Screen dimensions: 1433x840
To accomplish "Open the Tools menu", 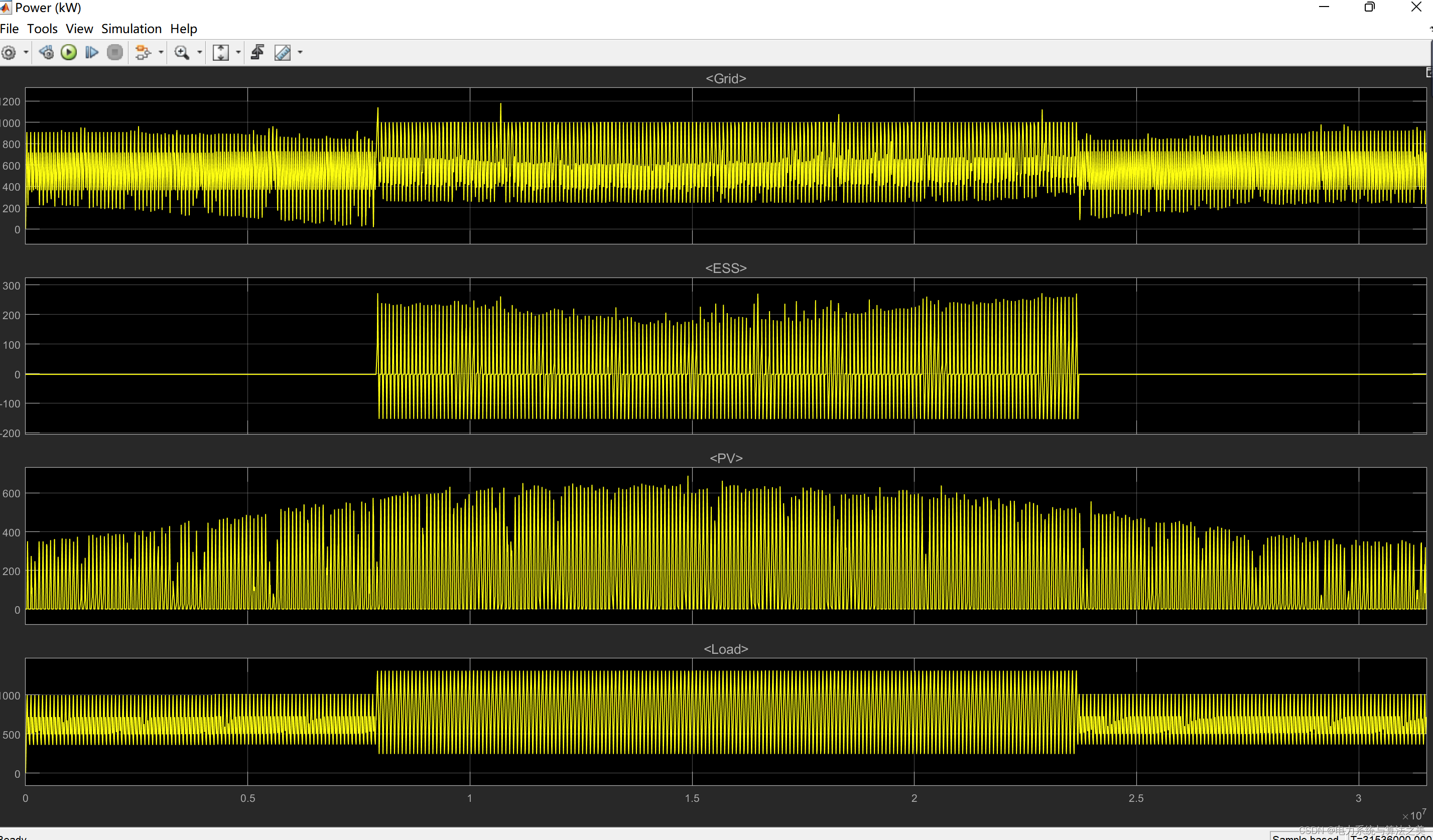I will (42, 29).
